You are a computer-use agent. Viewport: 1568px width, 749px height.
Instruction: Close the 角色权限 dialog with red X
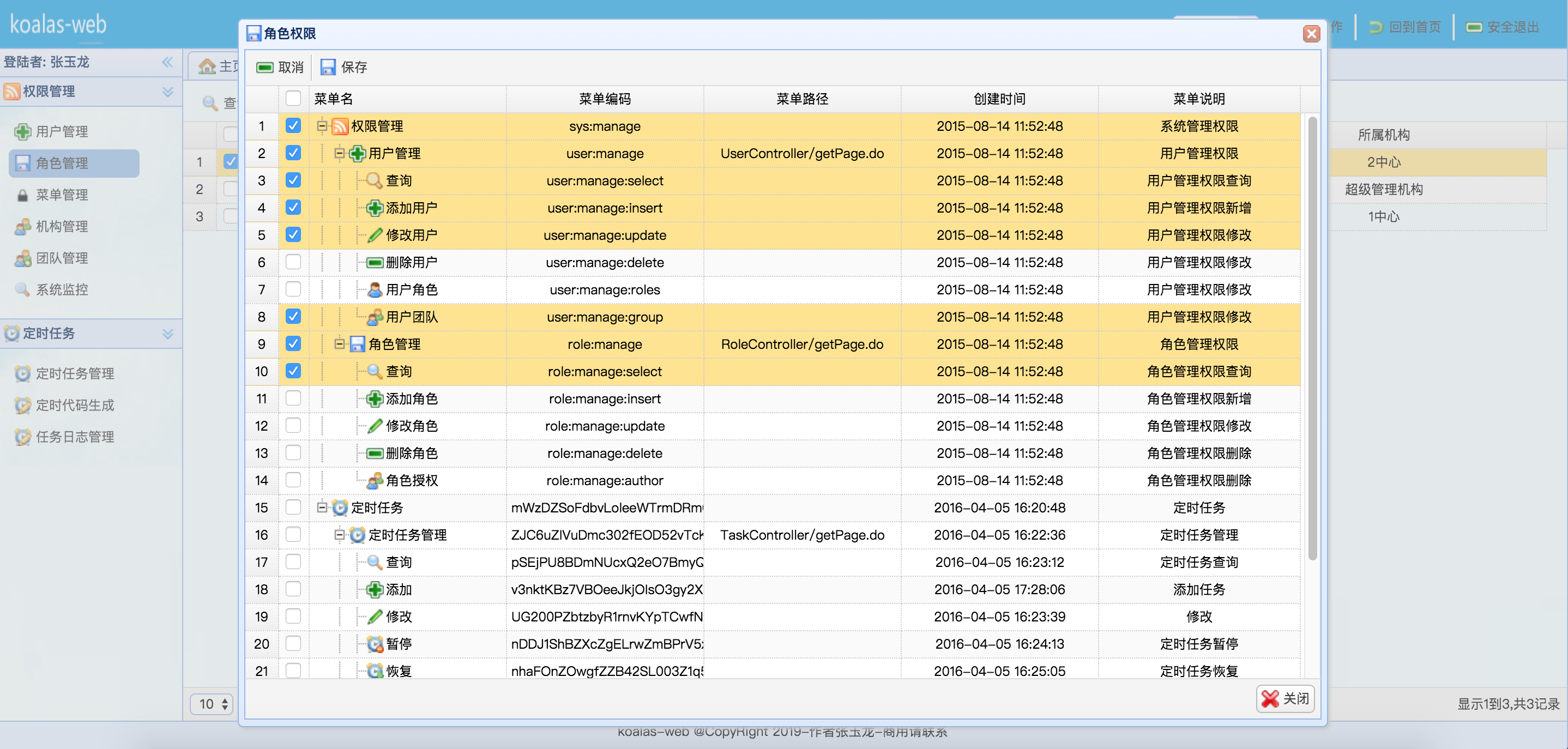(x=1312, y=33)
